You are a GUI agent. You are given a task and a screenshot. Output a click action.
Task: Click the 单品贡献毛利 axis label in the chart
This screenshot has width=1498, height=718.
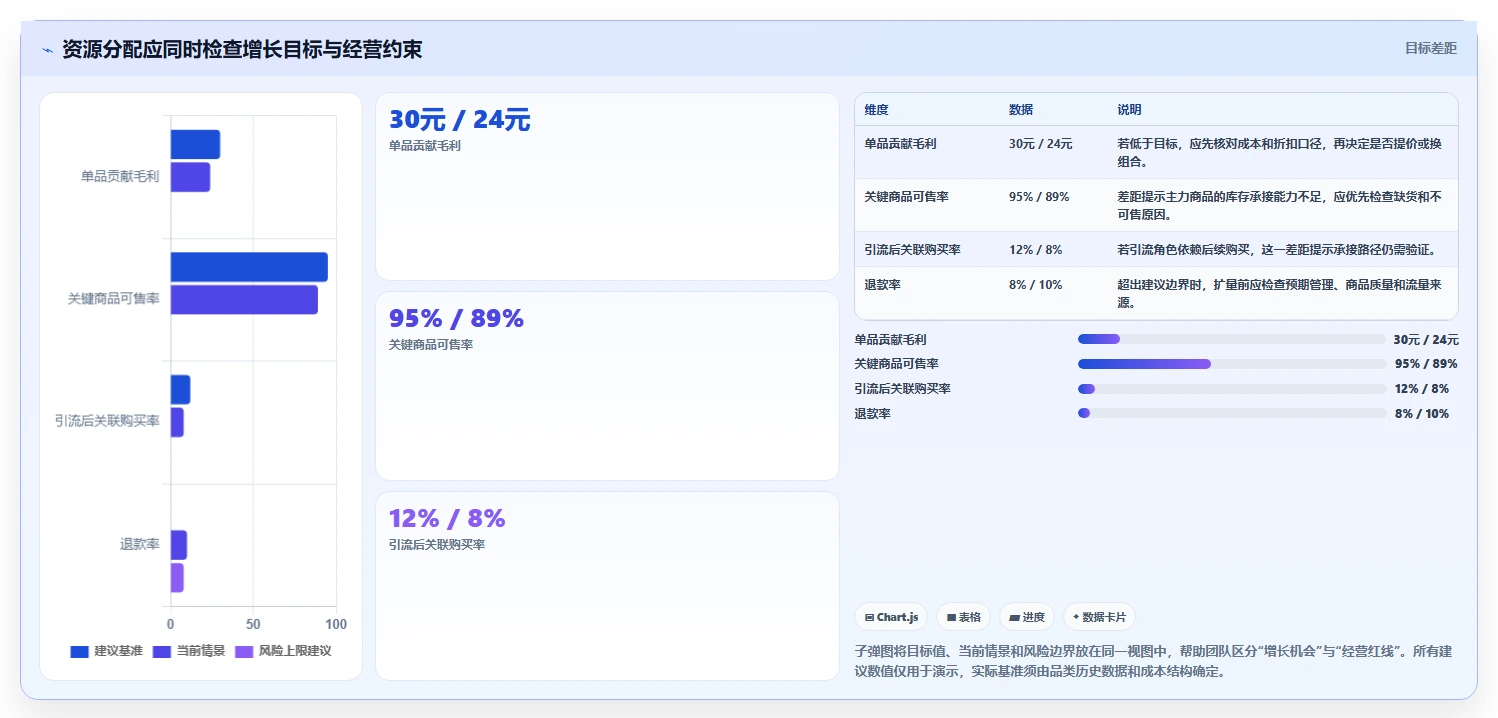120,177
